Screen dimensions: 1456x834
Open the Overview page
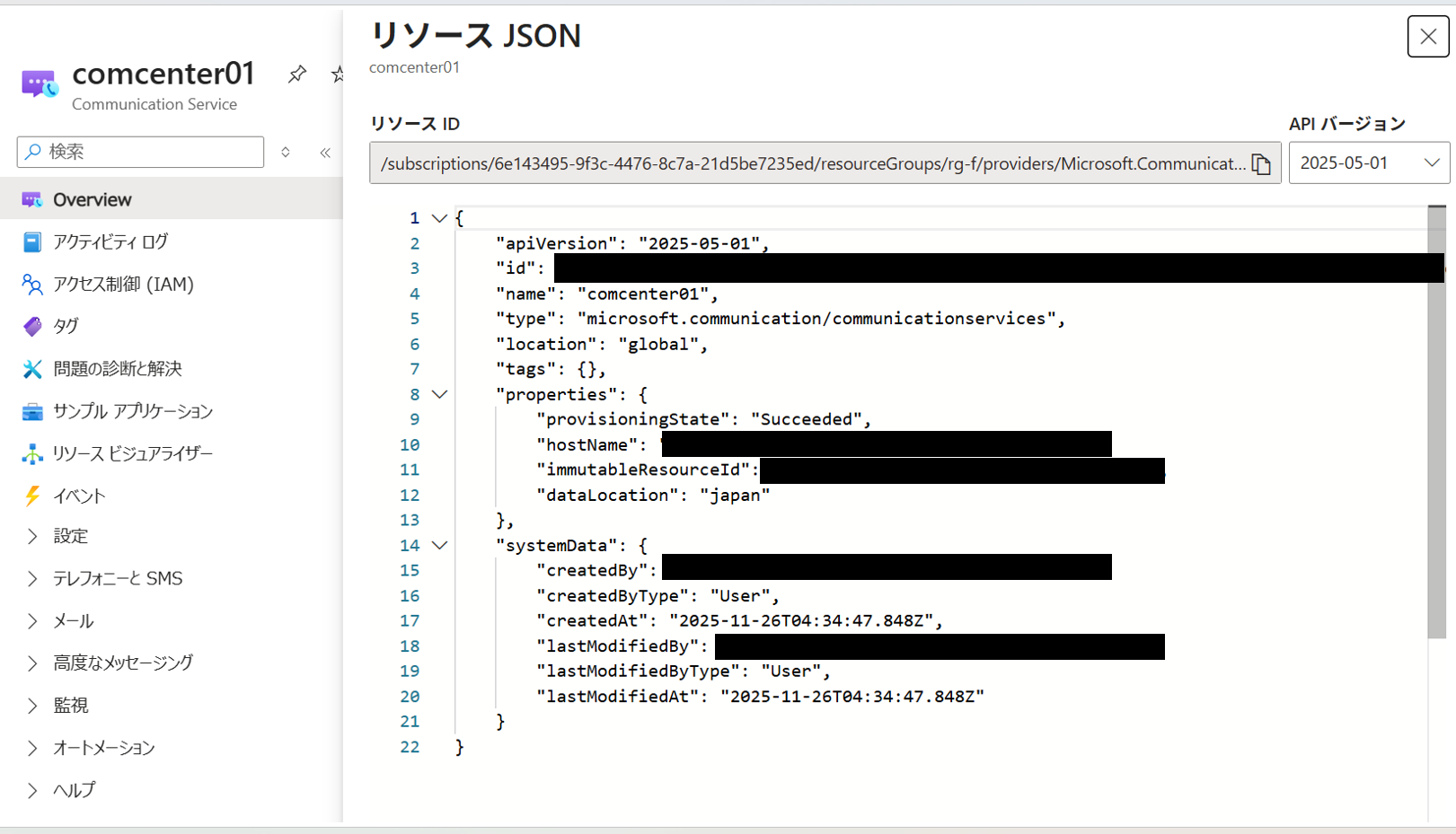point(171,199)
